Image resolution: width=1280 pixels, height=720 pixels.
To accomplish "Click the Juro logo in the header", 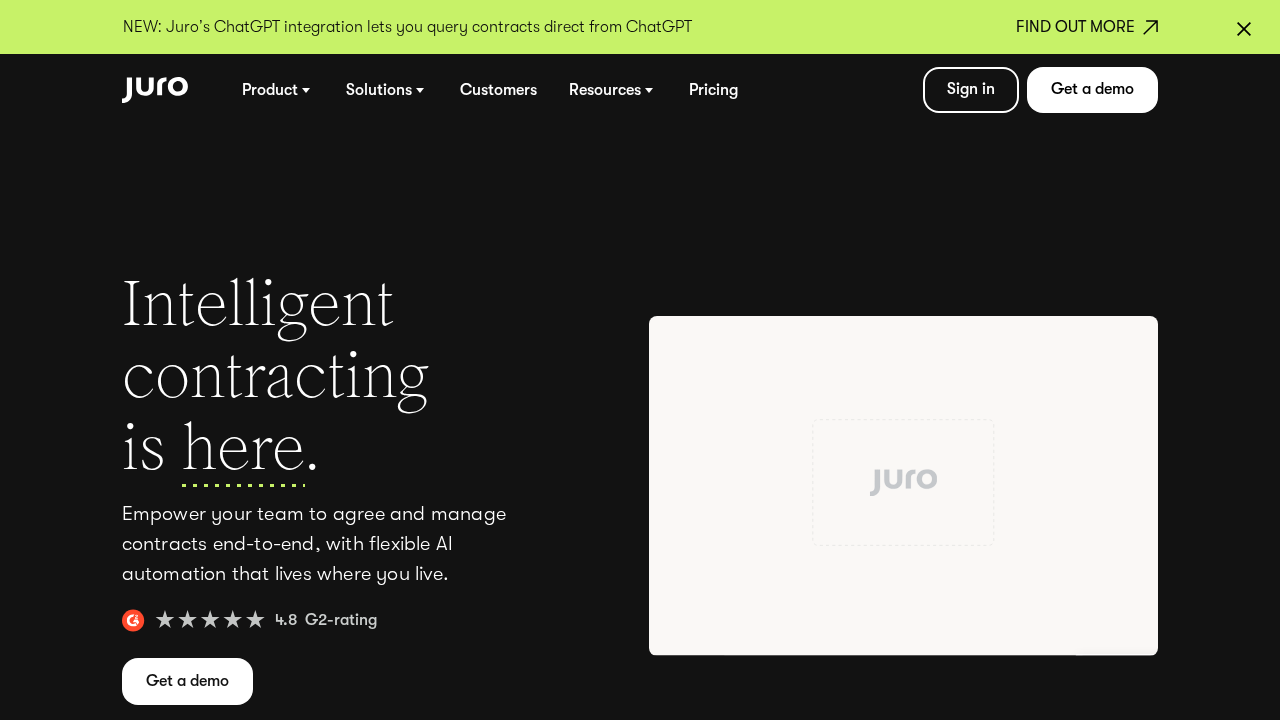I will [155, 89].
